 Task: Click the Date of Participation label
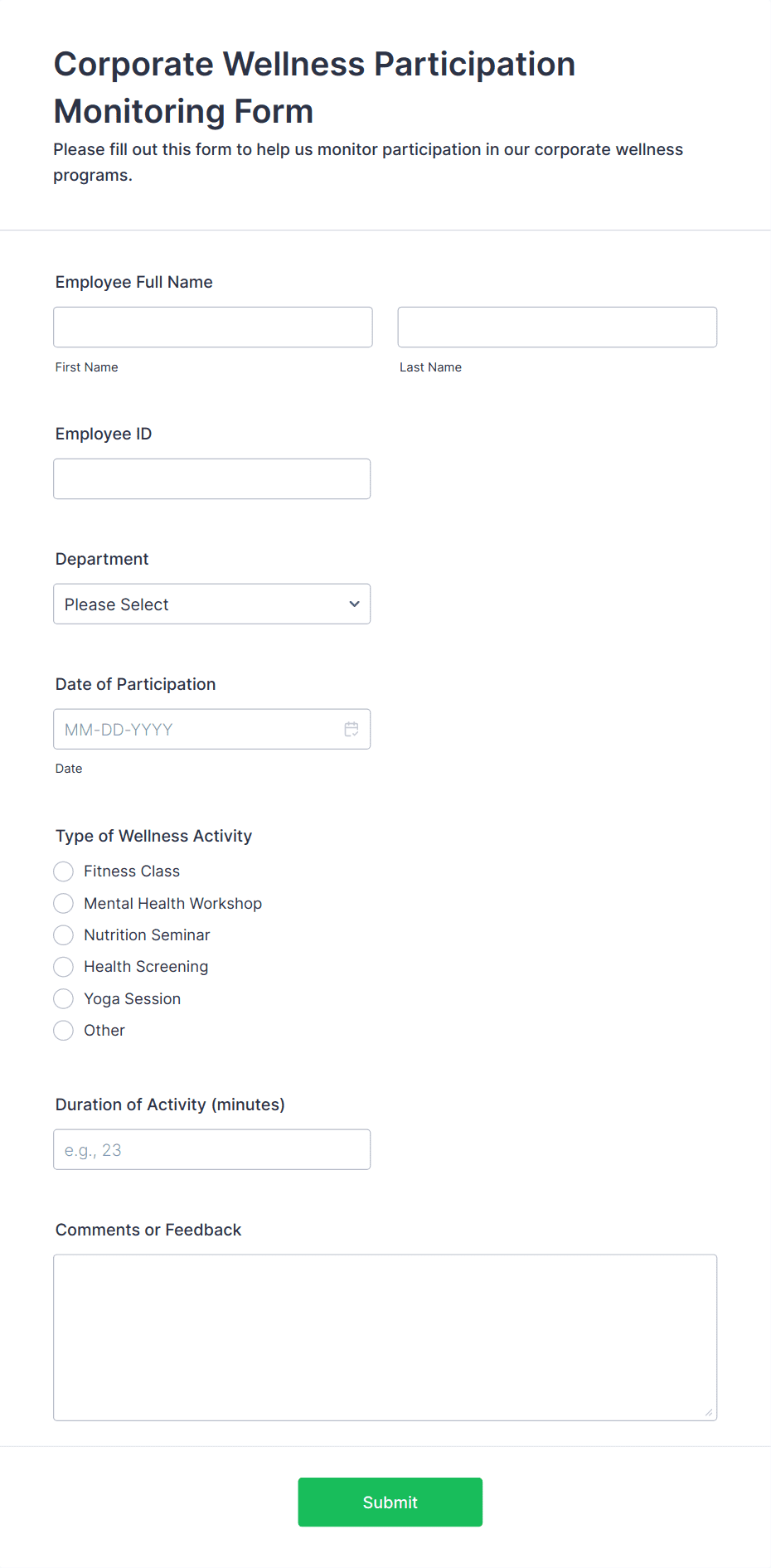click(135, 684)
